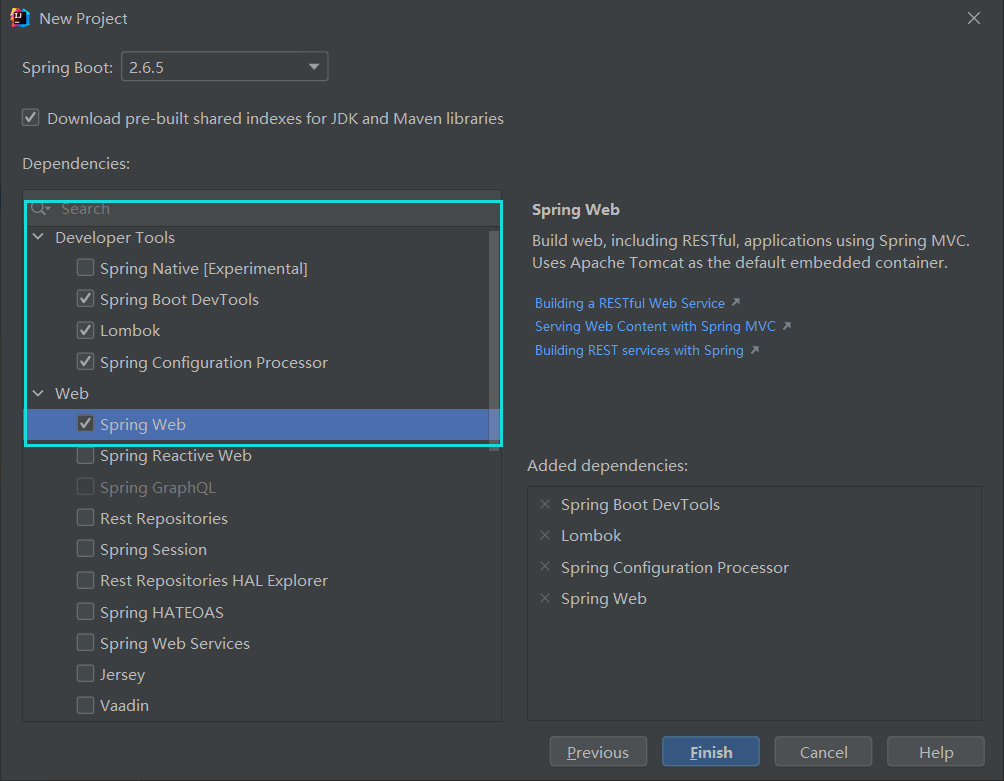Collapse the Web group
1004x781 pixels.
(38, 393)
